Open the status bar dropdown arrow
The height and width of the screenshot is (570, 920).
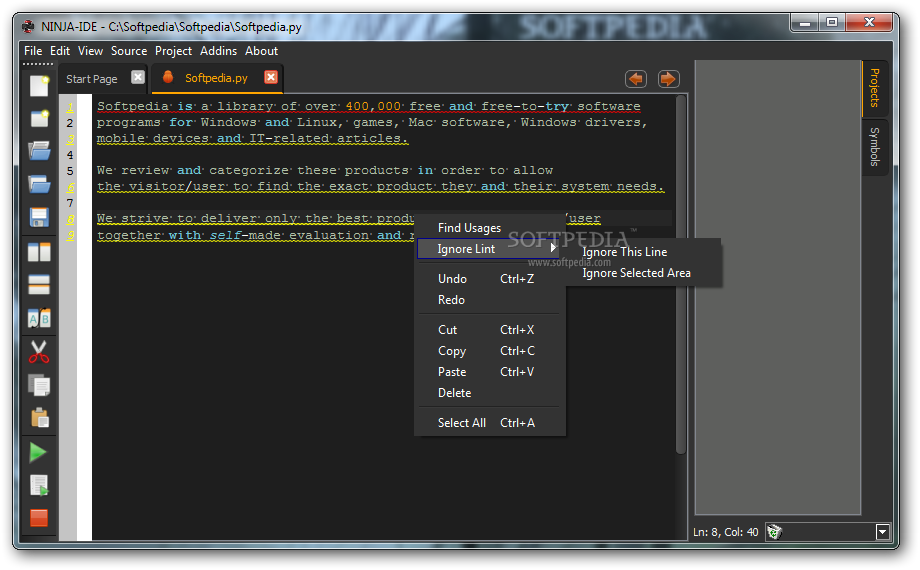pyautogui.click(x=882, y=532)
